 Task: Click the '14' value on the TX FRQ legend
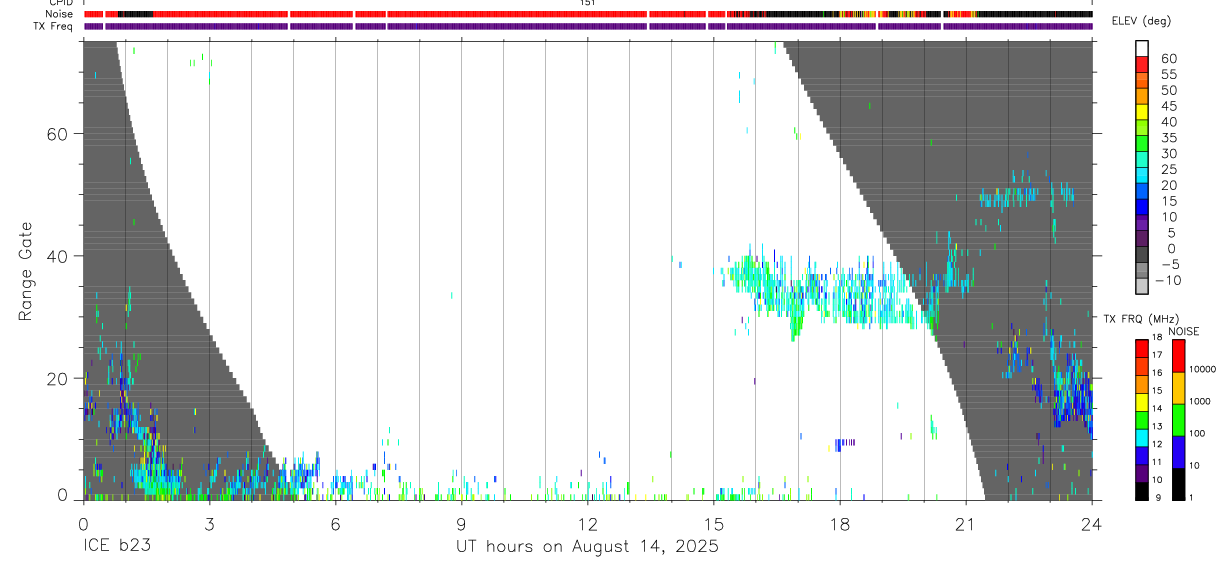[1159, 408]
